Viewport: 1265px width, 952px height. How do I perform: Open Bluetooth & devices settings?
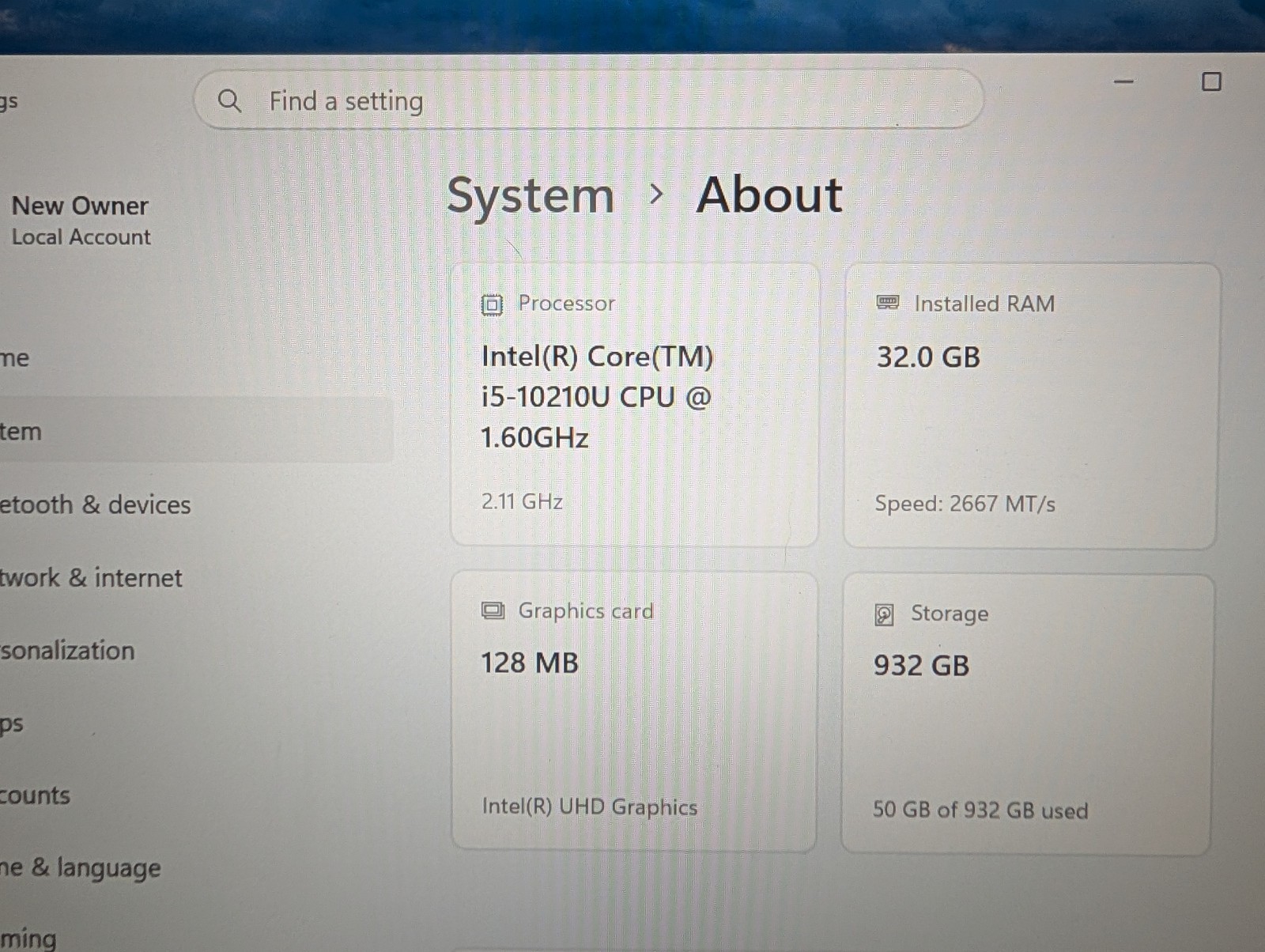pyautogui.click(x=95, y=504)
